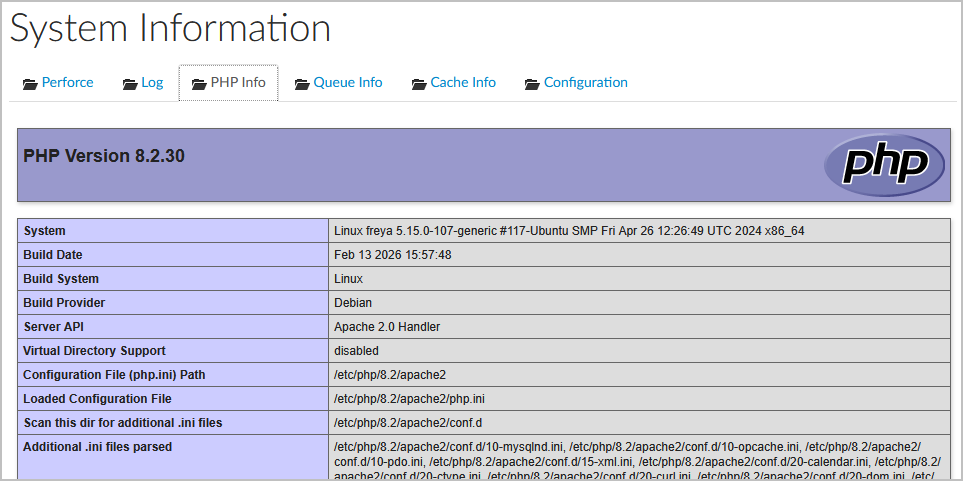Click the System Information heading
Viewport: 963px width, 481px height.
click(x=170, y=28)
